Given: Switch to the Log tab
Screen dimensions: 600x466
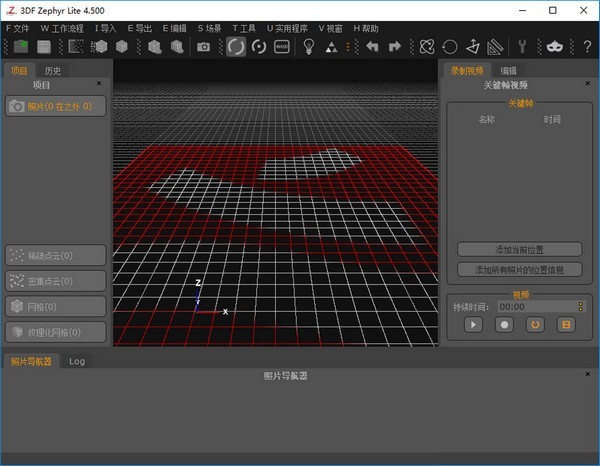Looking at the screenshot, I should click(x=77, y=361).
